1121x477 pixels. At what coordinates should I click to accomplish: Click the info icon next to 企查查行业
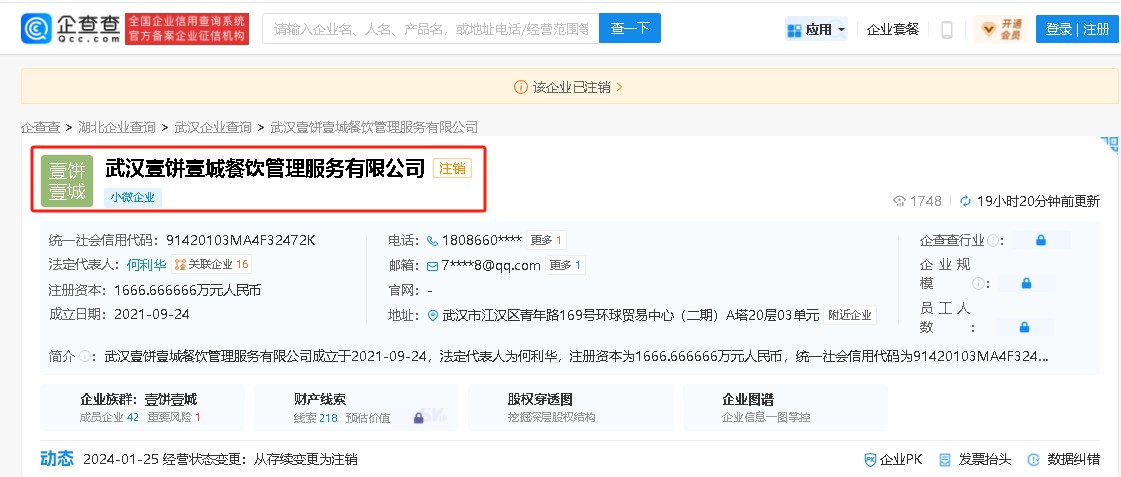pos(993,240)
